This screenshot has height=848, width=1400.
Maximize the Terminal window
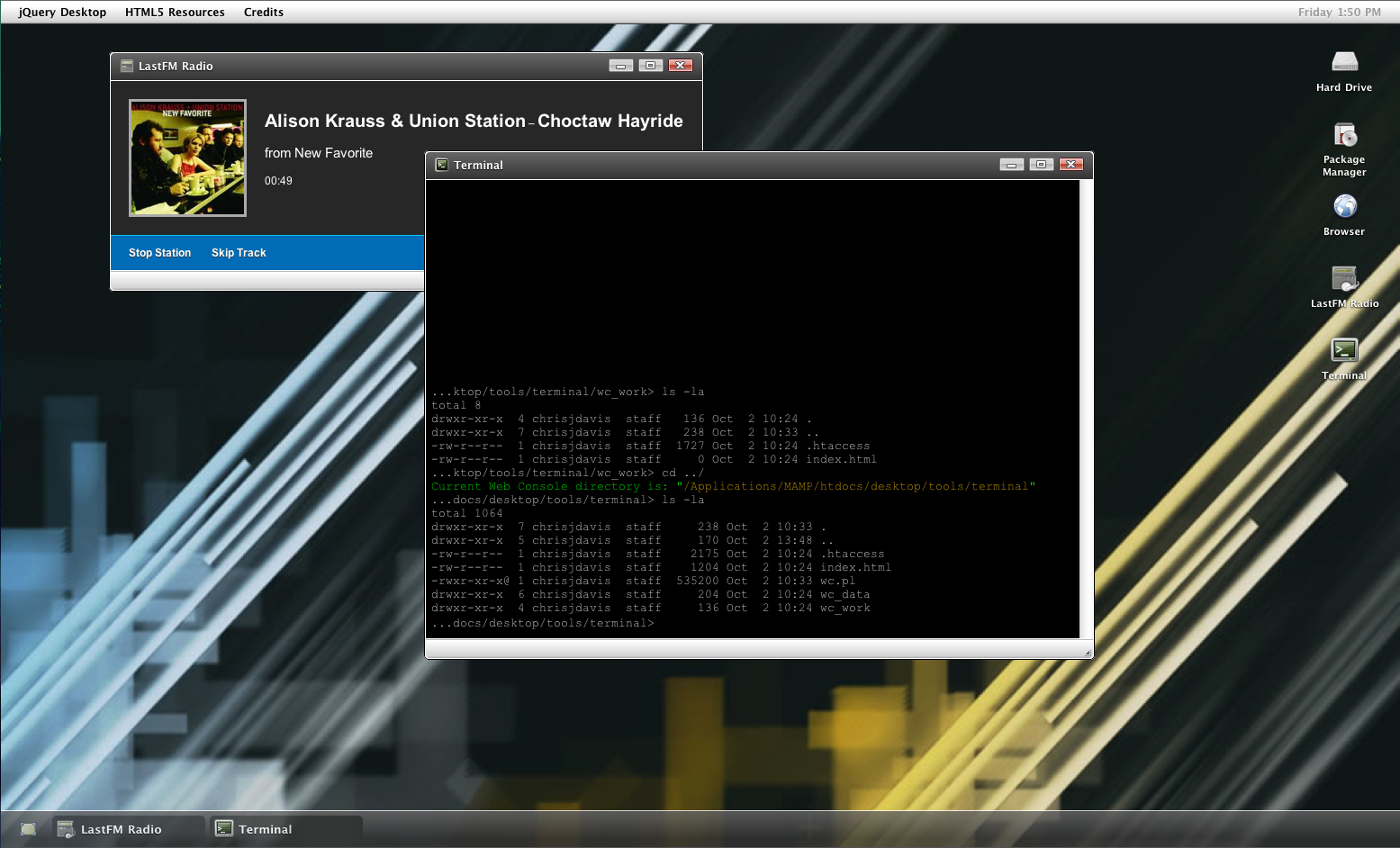point(1042,165)
